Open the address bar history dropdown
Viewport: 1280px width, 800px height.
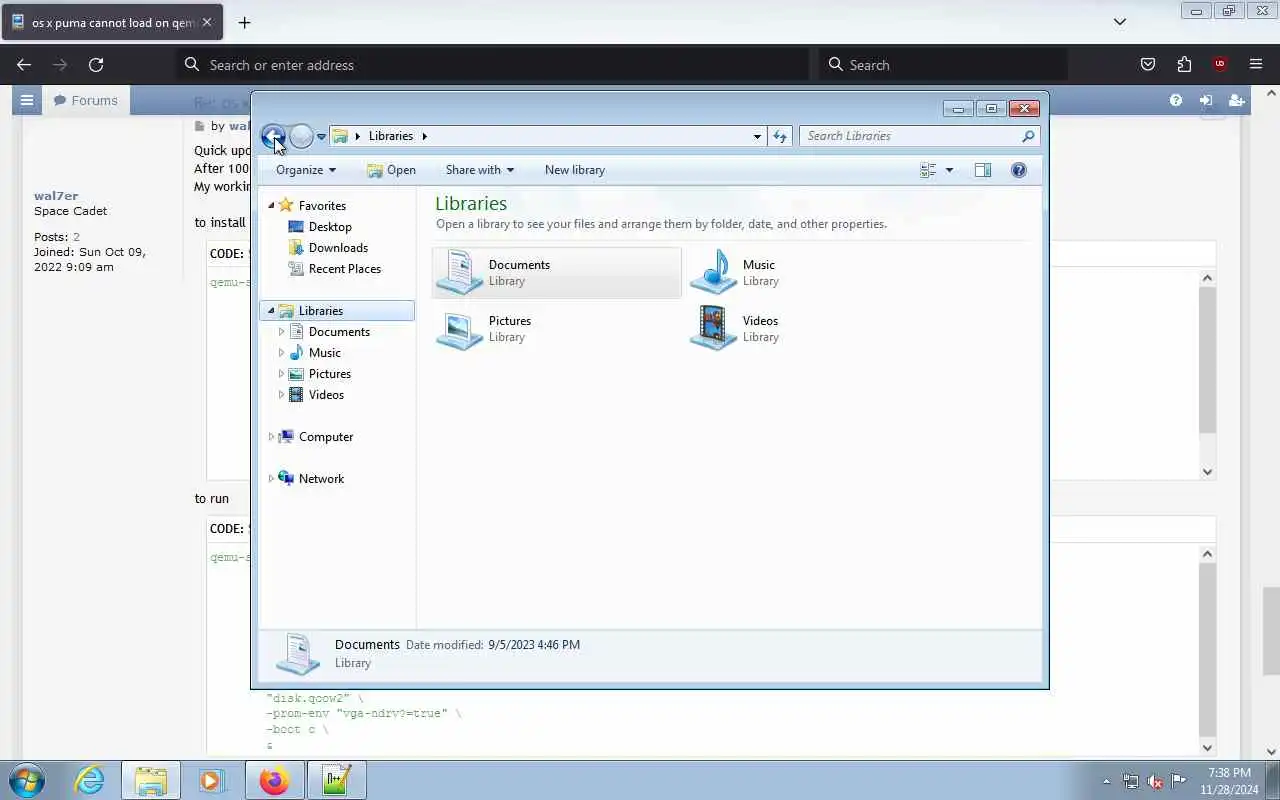(x=757, y=136)
